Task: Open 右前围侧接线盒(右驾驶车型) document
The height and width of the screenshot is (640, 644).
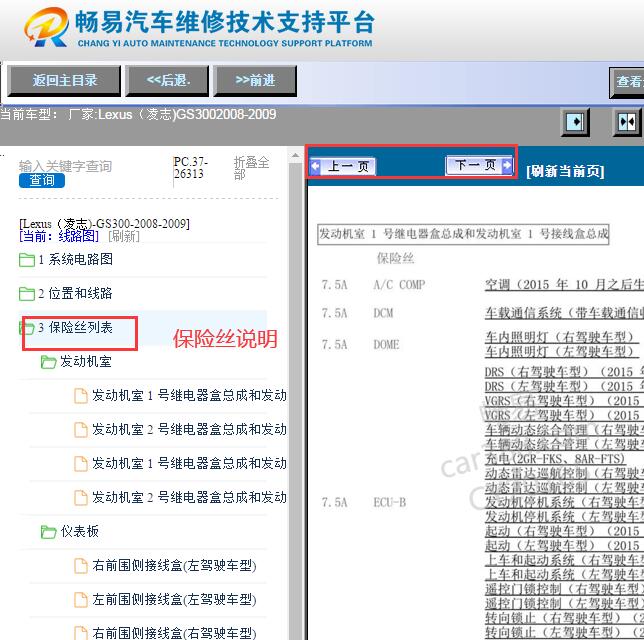Action: 174,633
